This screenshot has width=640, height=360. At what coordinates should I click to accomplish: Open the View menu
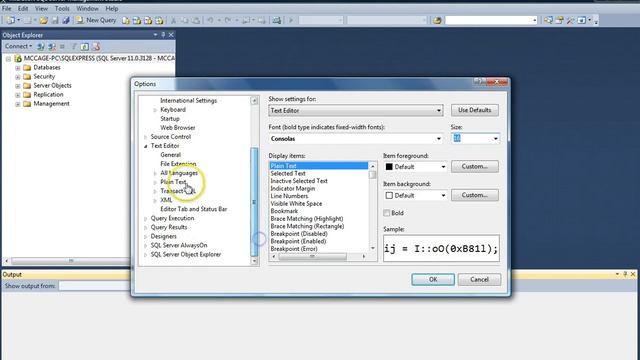41,8
